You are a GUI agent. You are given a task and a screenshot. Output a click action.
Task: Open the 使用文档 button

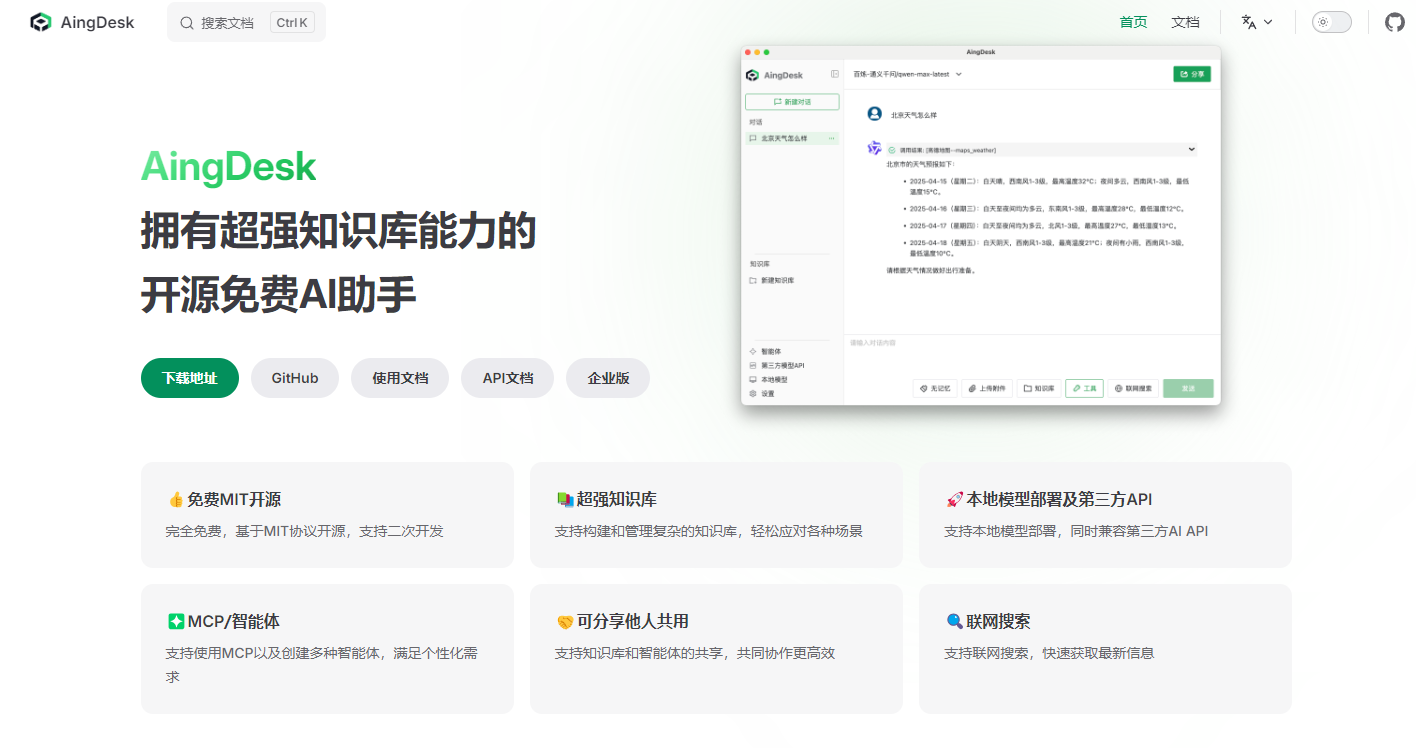(x=400, y=378)
